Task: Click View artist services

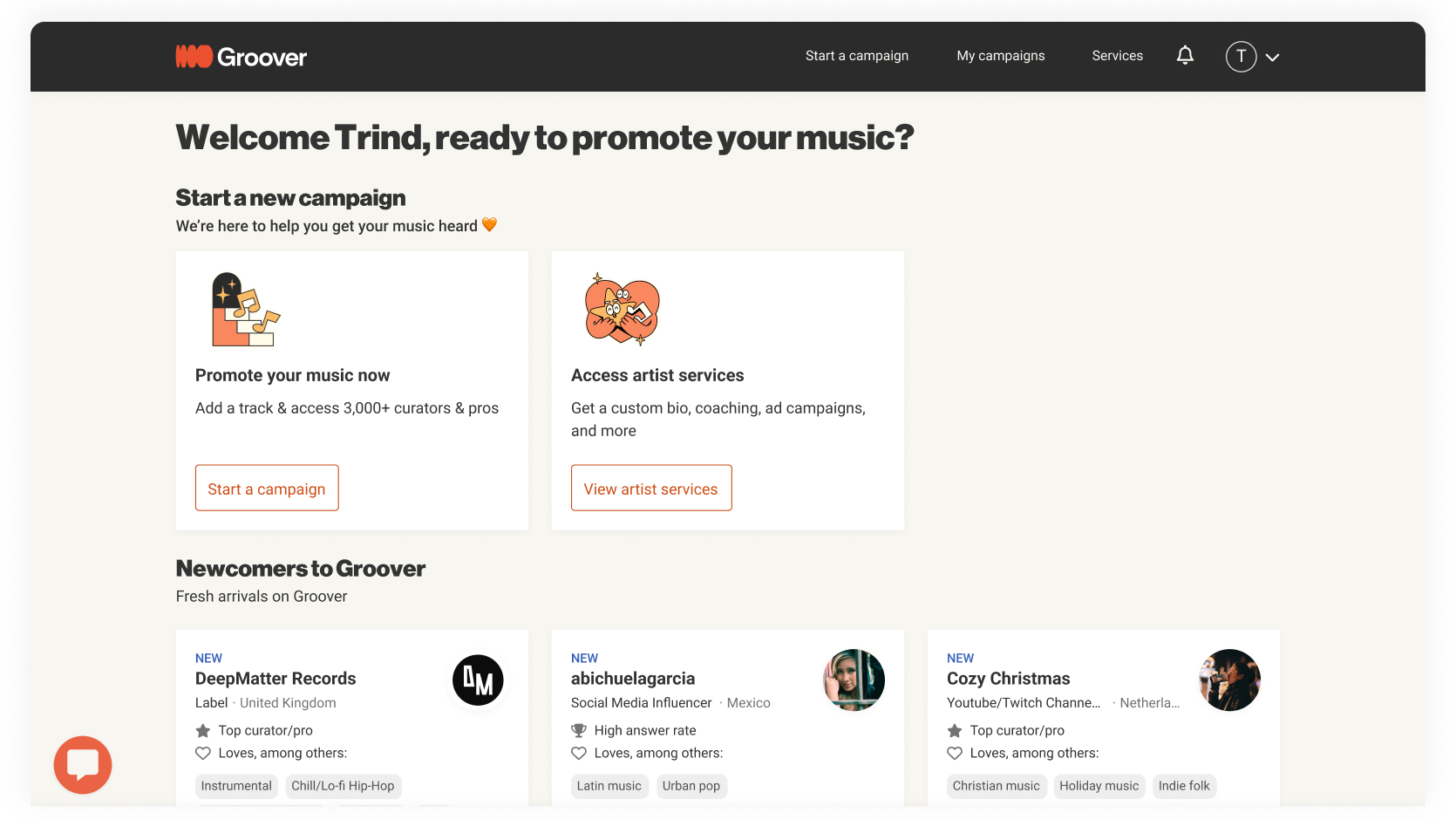Action: (651, 488)
